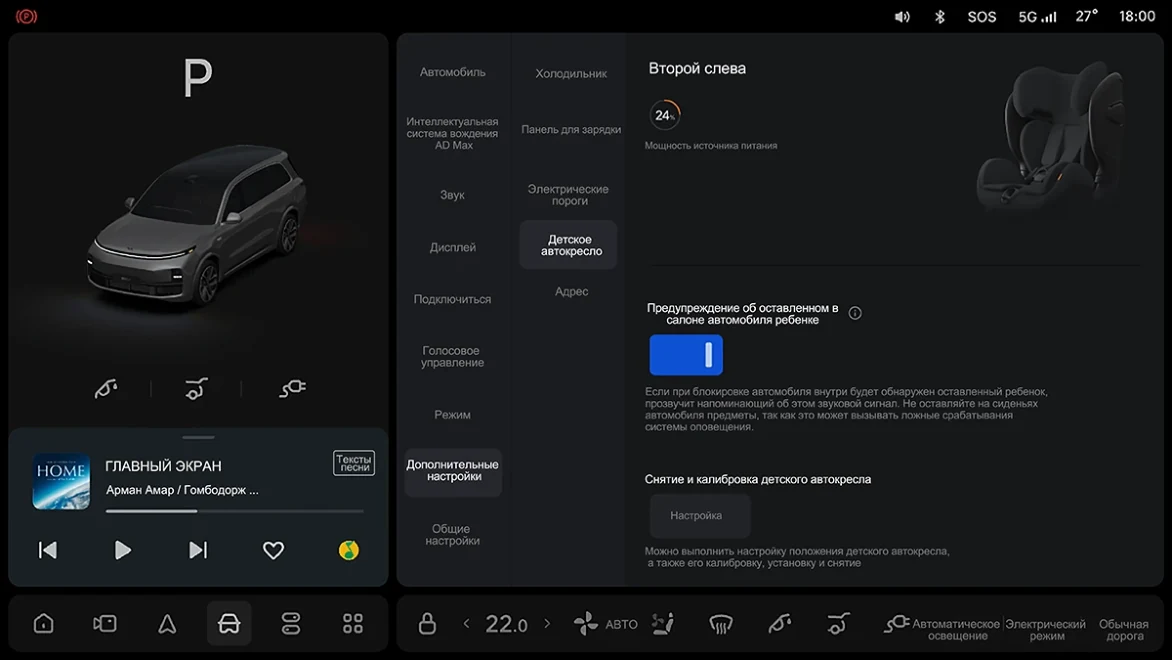
Task: Select Электрический режим drive mode
Action: (x=1046, y=629)
